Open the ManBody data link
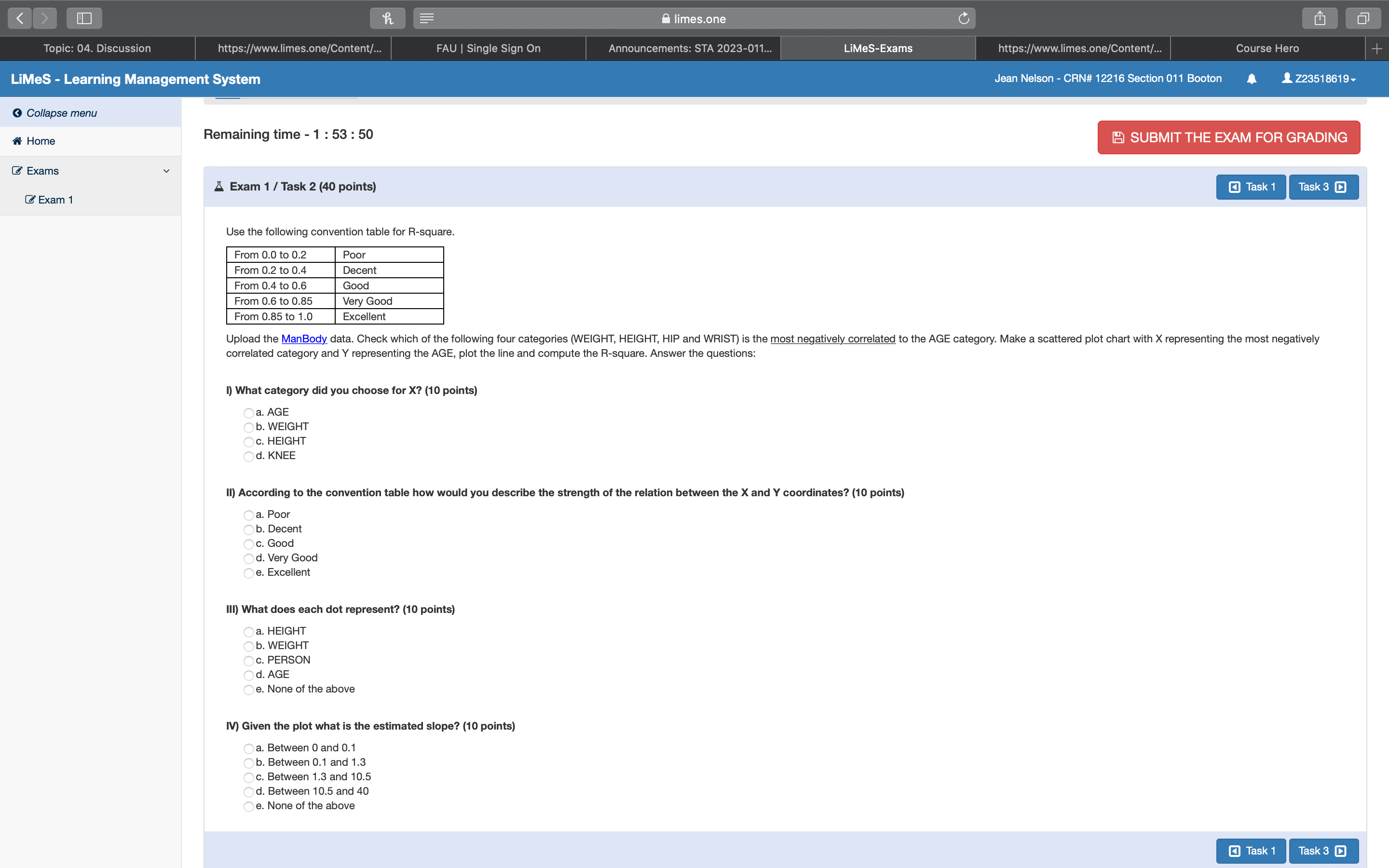The height and width of the screenshot is (868, 1389). [304, 339]
